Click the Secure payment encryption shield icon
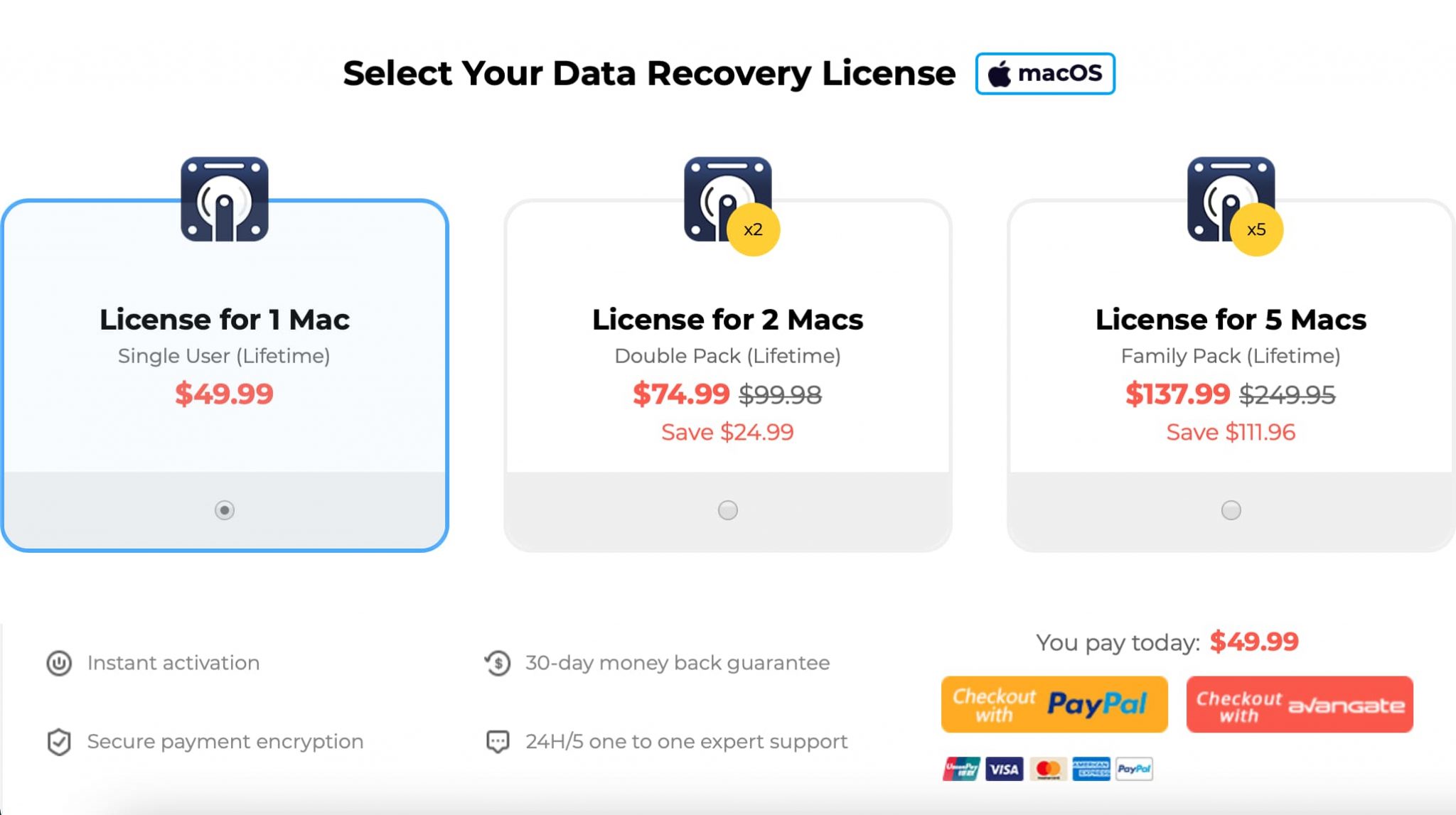The width and height of the screenshot is (1456, 815). pyautogui.click(x=60, y=741)
